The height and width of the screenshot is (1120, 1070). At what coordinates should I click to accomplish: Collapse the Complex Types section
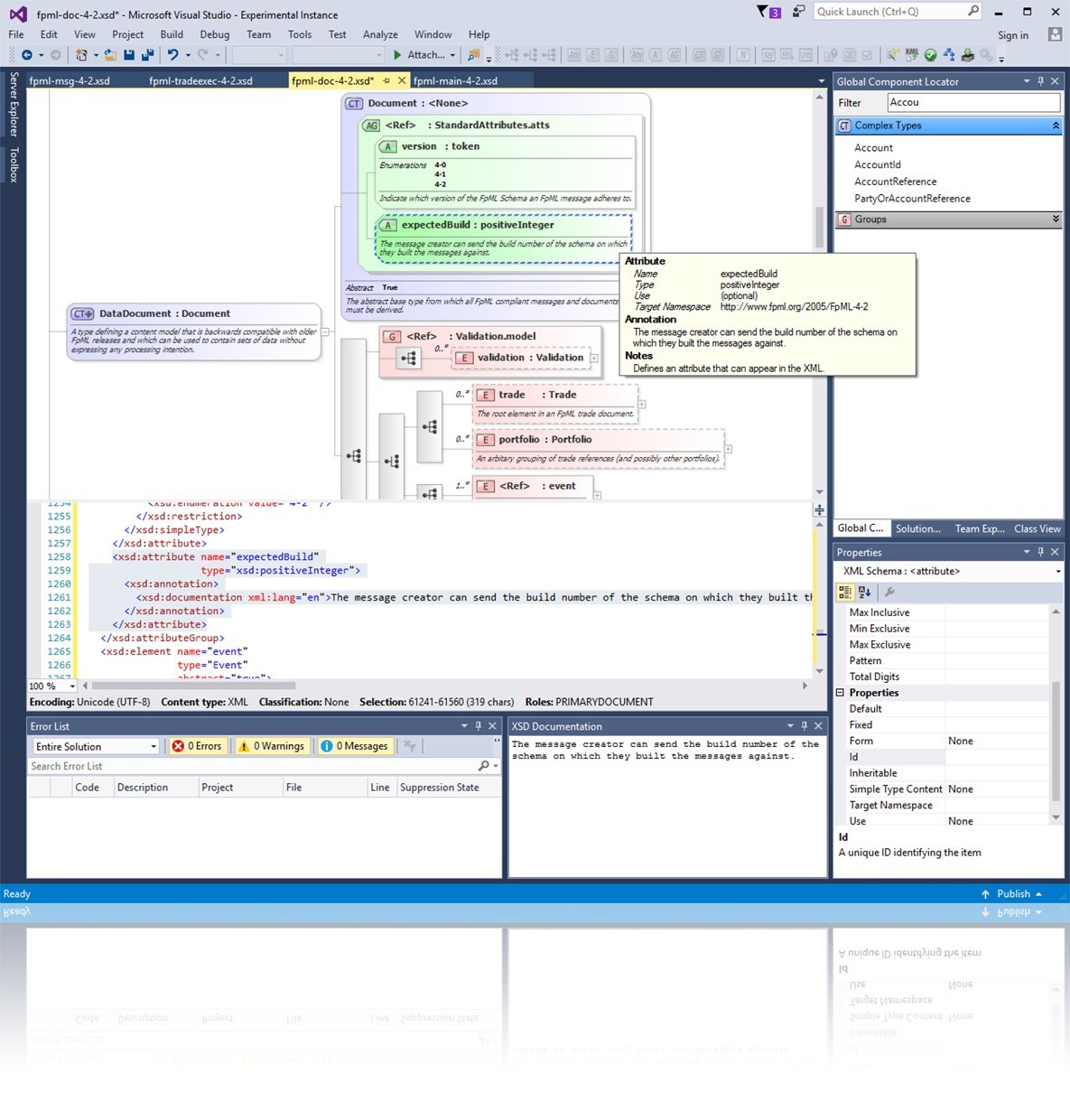[x=1055, y=126]
